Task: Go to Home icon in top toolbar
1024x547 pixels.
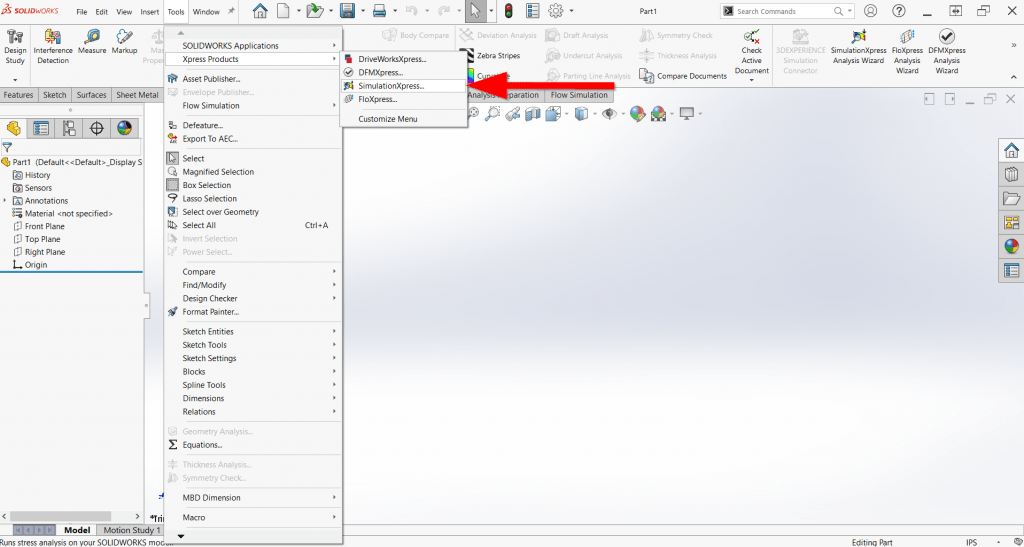Action: pyautogui.click(x=260, y=11)
